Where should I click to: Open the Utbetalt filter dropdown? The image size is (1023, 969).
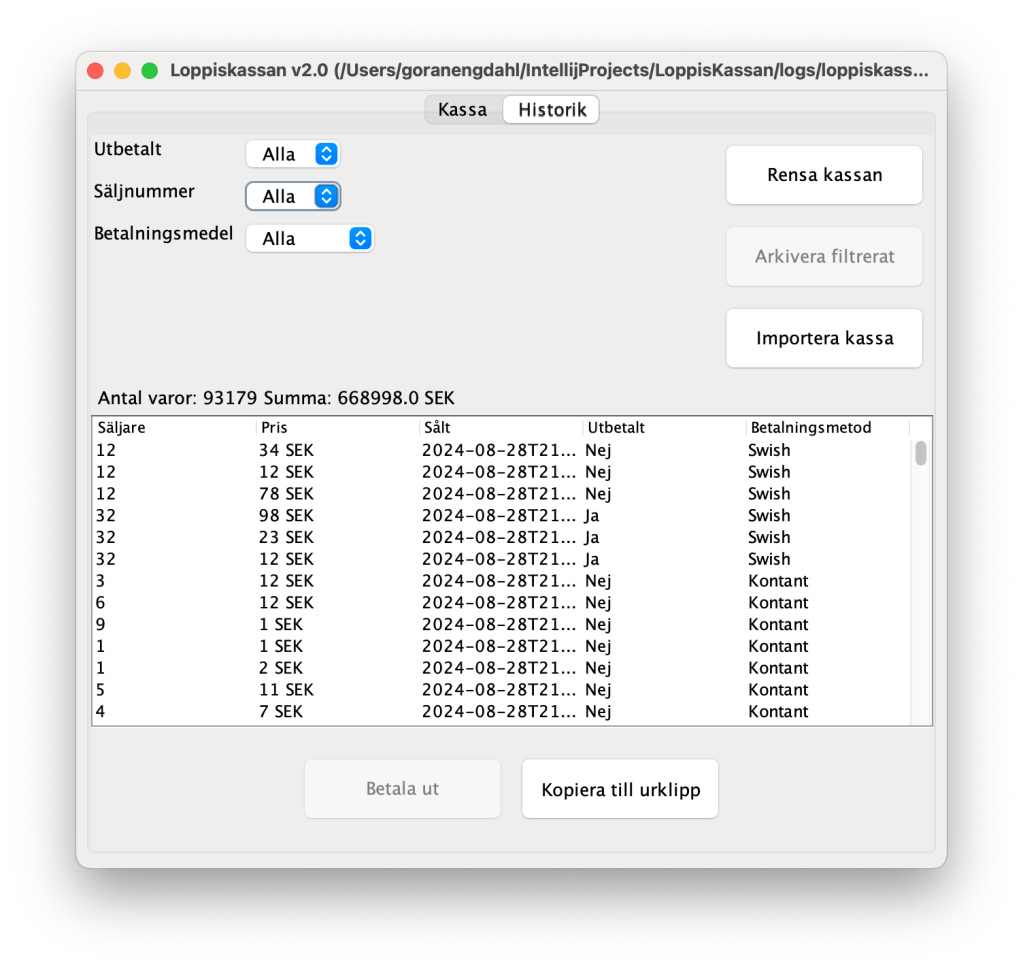pyautogui.click(x=293, y=154)
